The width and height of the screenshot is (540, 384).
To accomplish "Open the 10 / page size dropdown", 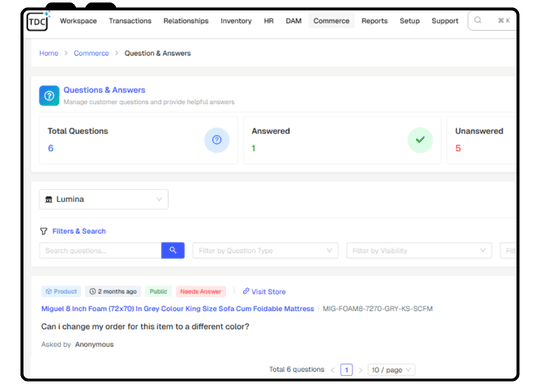I will 391,370.
